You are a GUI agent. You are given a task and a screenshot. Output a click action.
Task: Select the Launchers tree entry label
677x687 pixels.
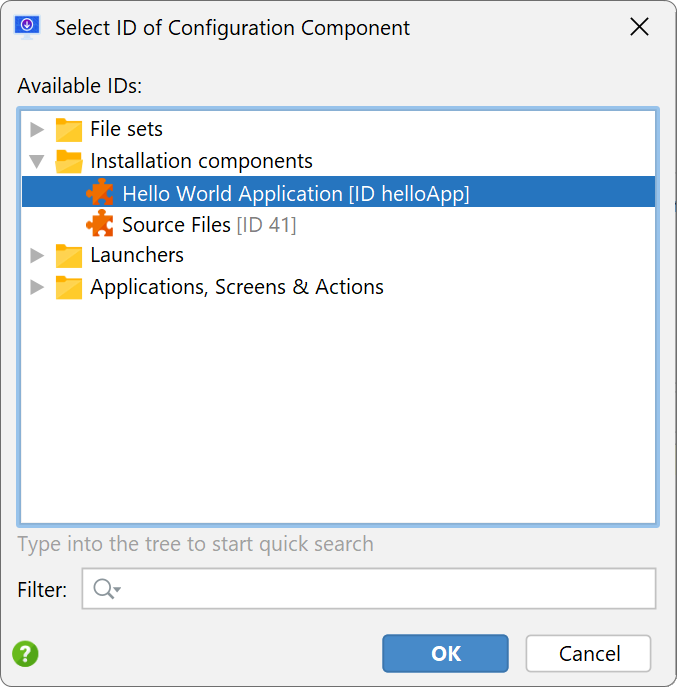[x=137, y=255]
